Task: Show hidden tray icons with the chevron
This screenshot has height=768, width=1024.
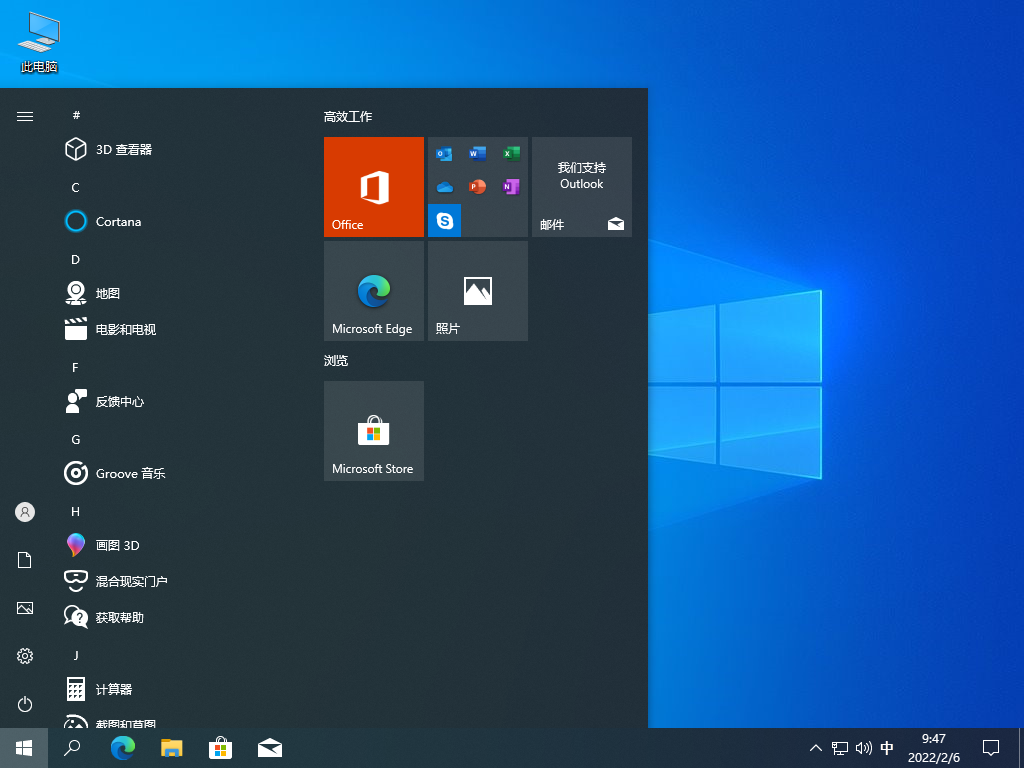Action: [816, 747]
